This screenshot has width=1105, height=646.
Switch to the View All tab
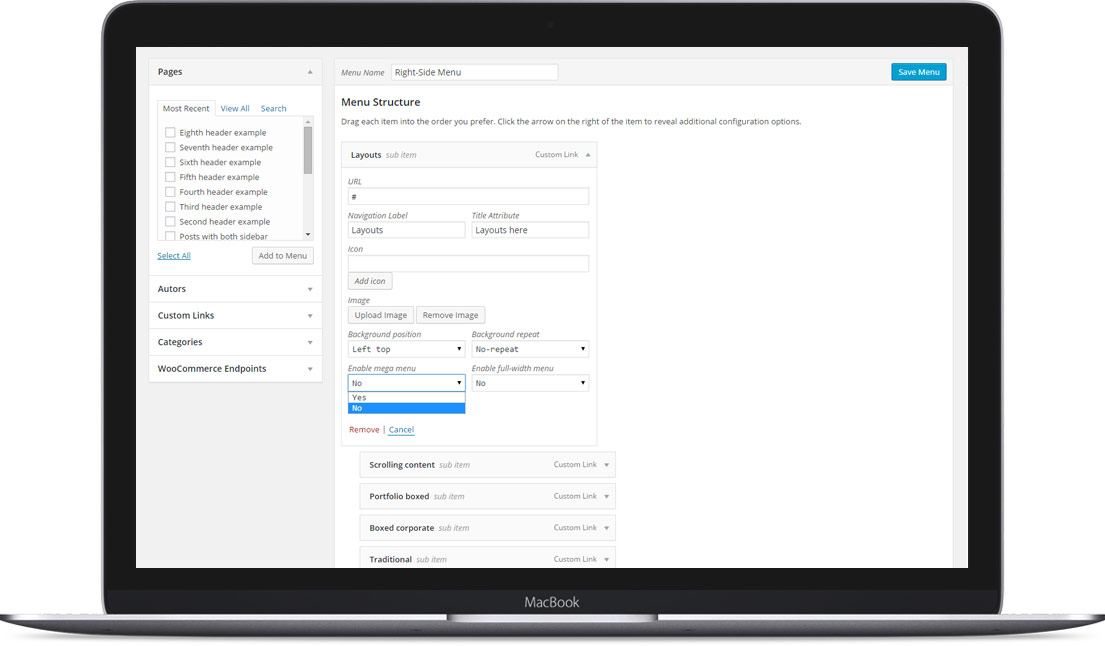235,109
